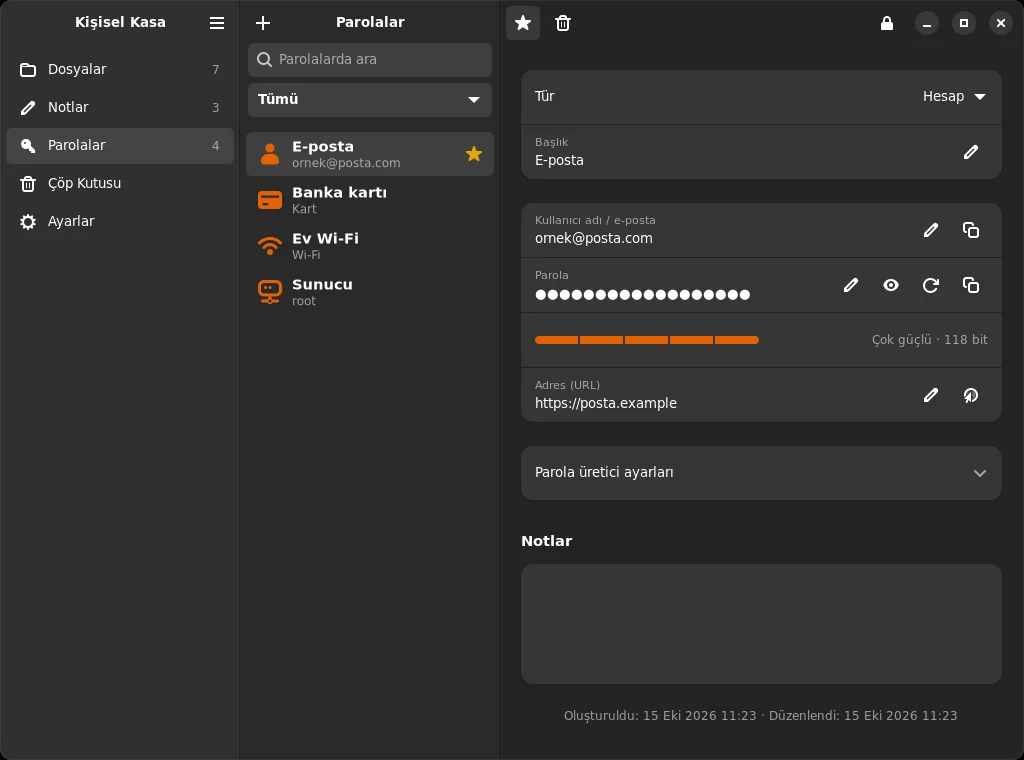
Task: Click the yellow star on the E-posta row
Action: 473,154
